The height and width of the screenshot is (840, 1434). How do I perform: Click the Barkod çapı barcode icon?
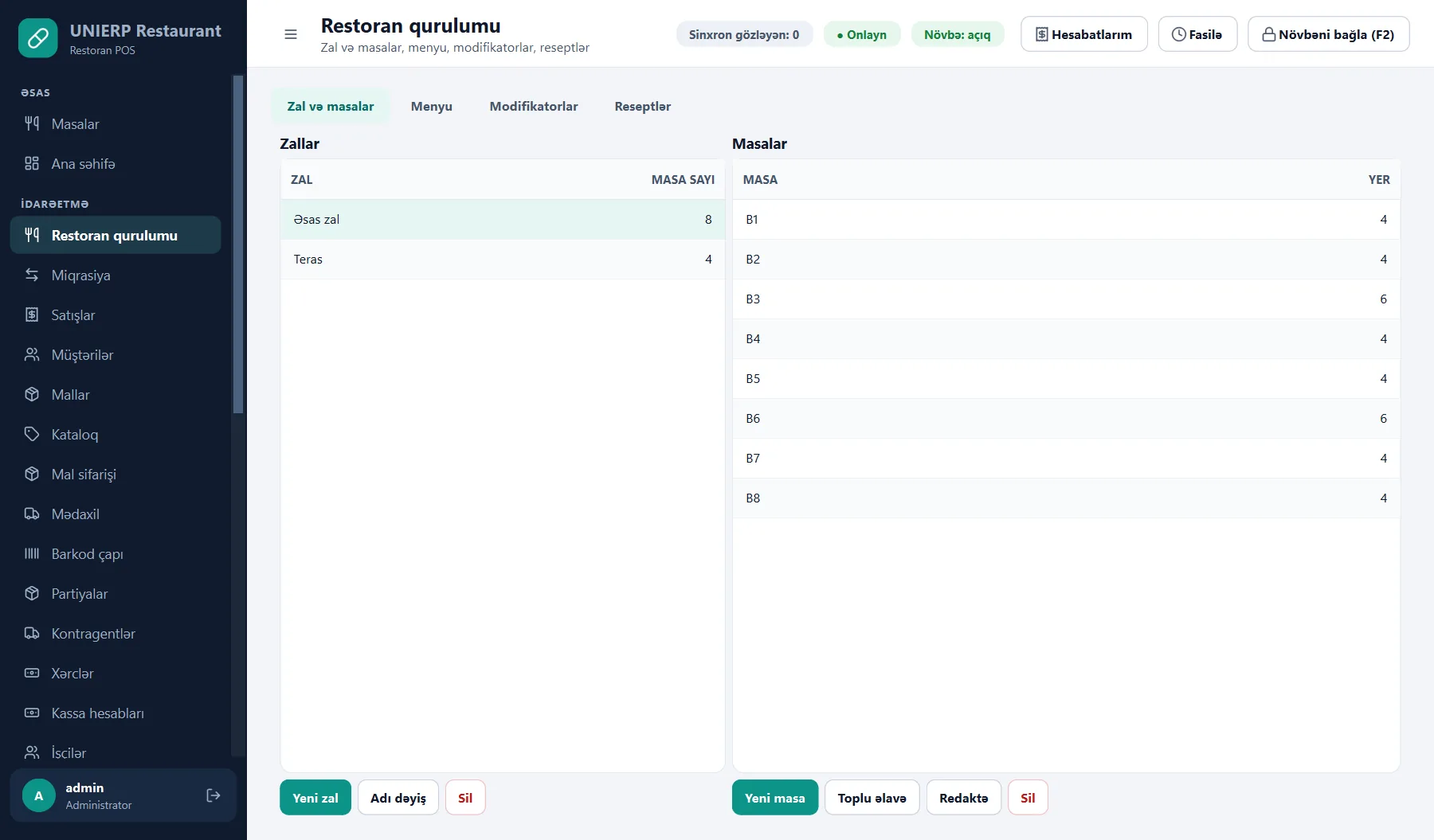(x=32, y=553)
